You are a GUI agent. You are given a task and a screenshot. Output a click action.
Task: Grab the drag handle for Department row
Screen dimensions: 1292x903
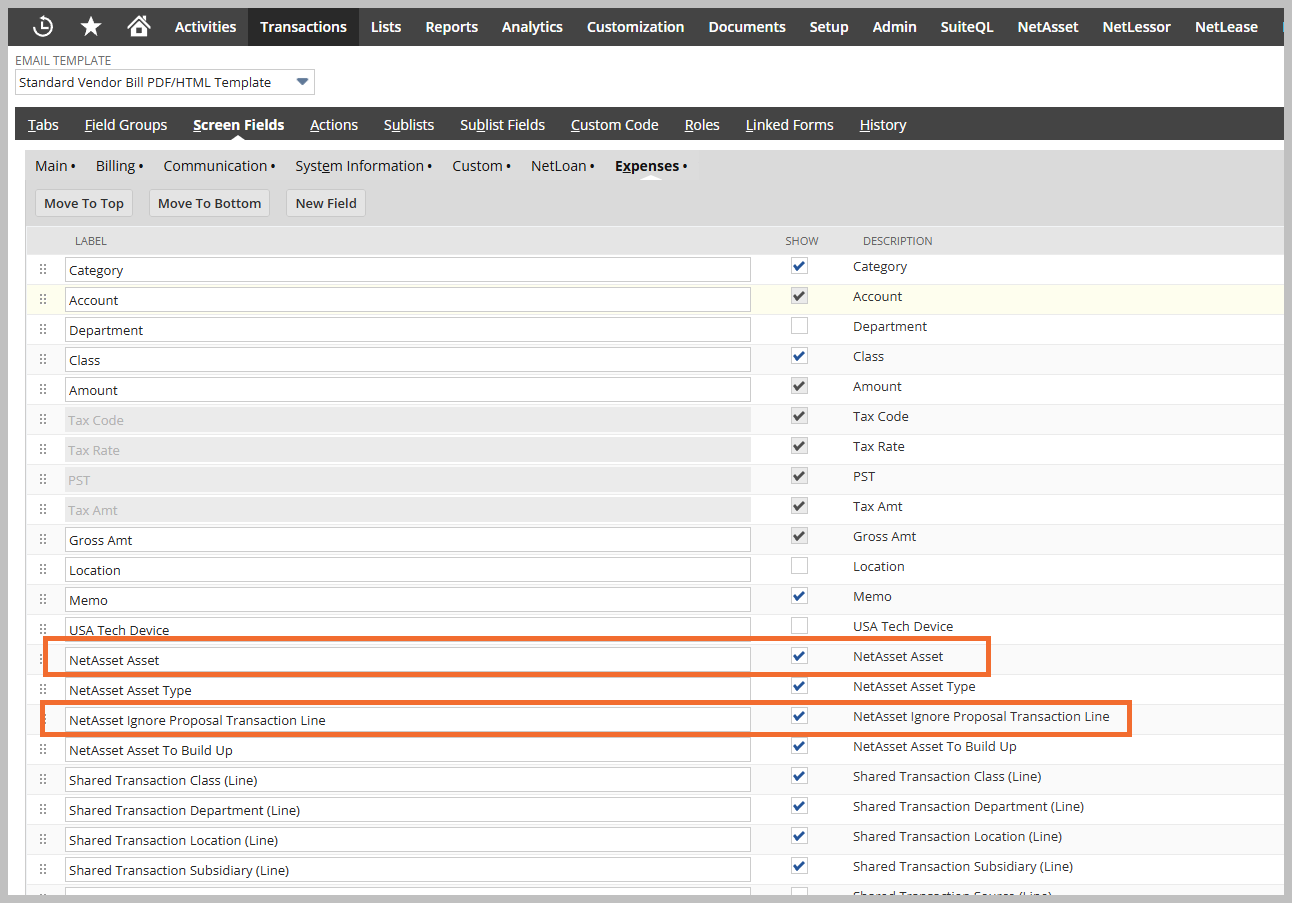tap(43, 330)
